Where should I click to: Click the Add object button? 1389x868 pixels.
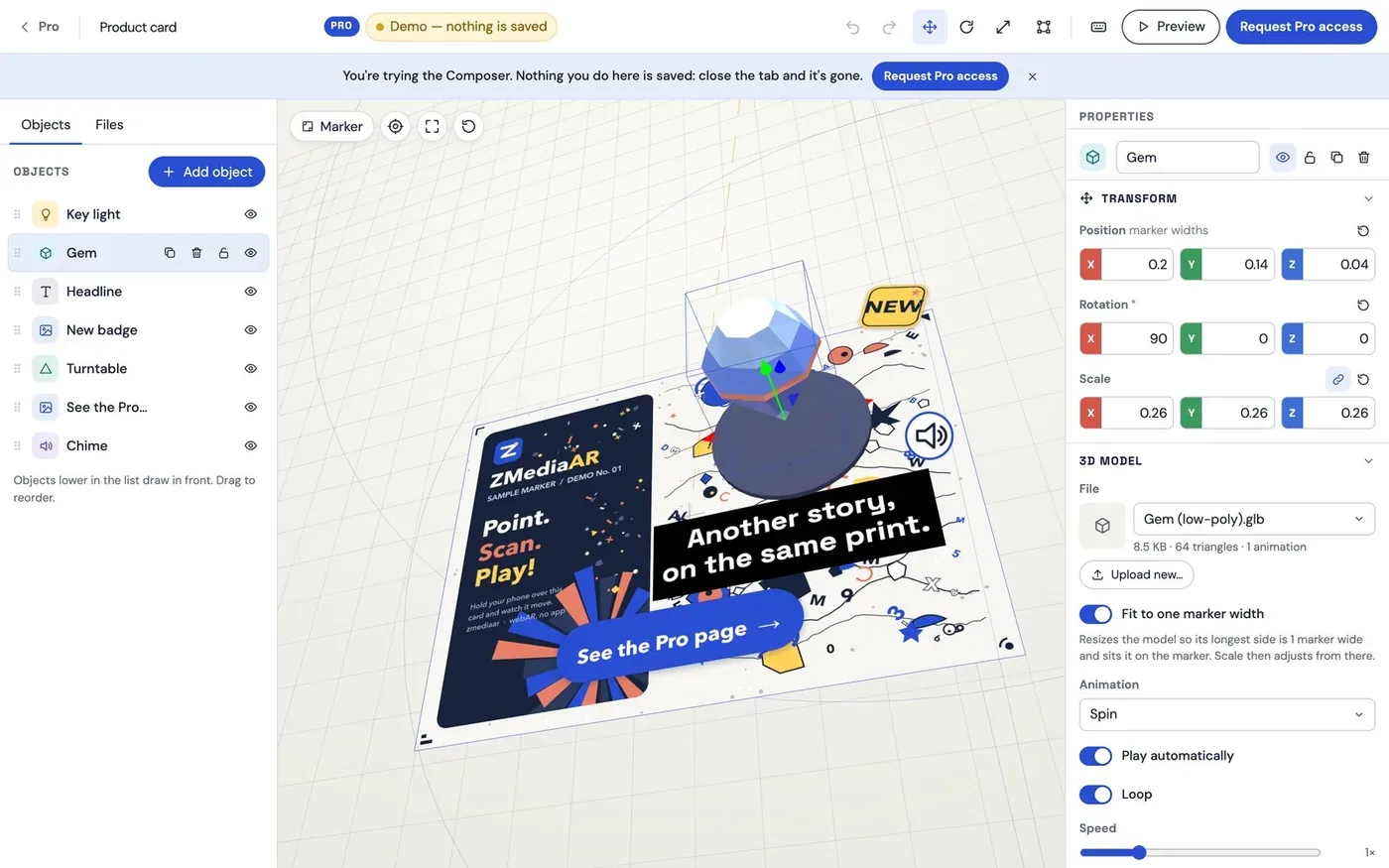[206, 172]
